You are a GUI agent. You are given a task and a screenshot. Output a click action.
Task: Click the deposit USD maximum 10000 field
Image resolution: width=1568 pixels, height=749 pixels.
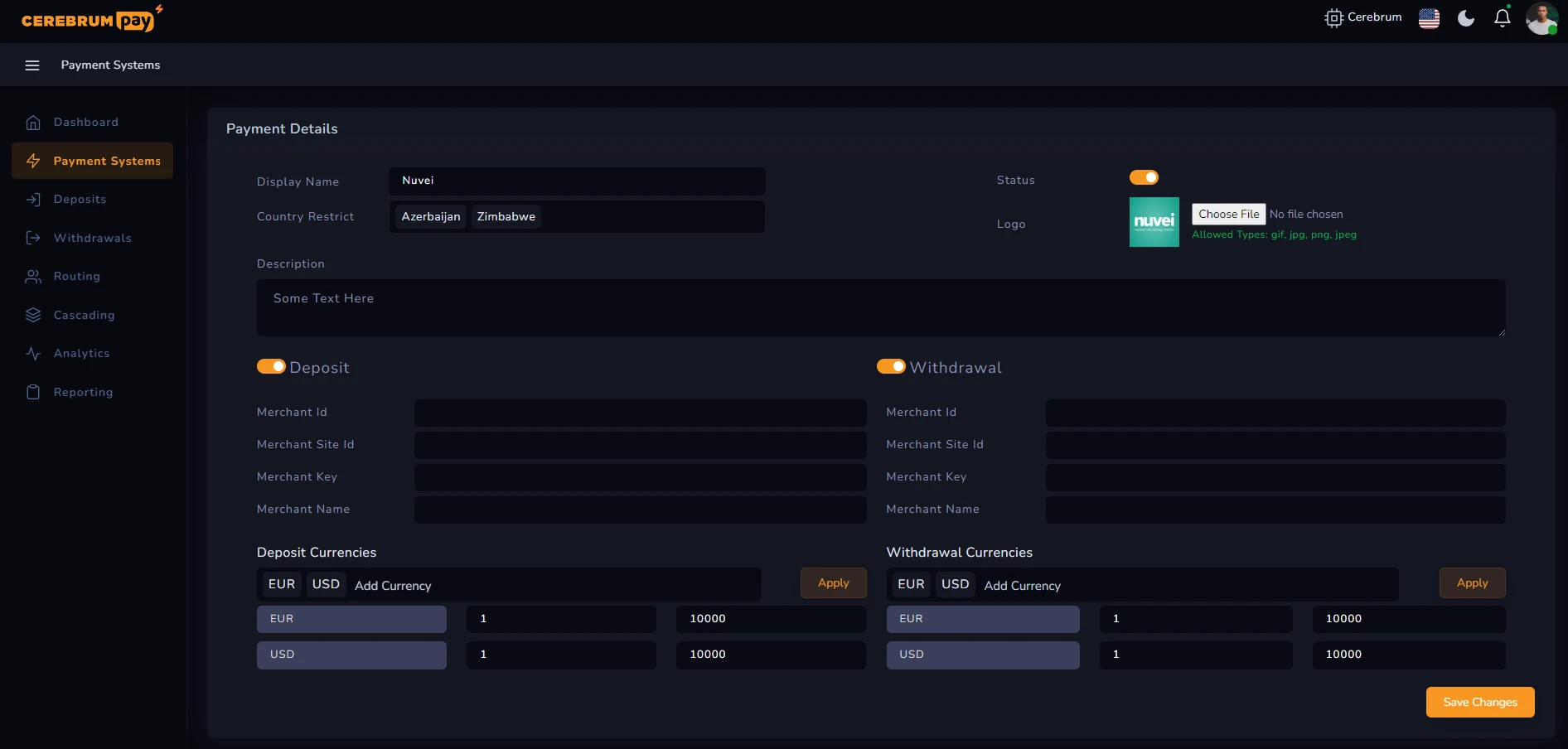coord(771,655)
